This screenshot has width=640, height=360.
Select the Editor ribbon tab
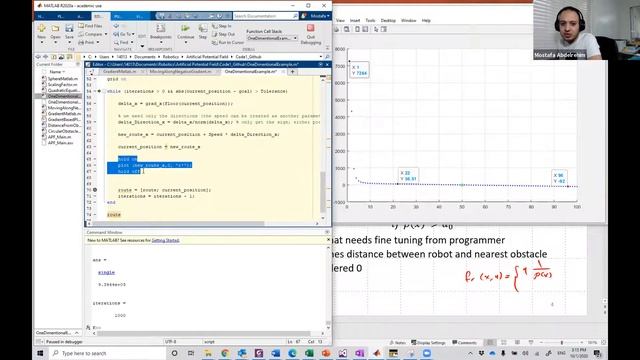click(x=100, y=16)
